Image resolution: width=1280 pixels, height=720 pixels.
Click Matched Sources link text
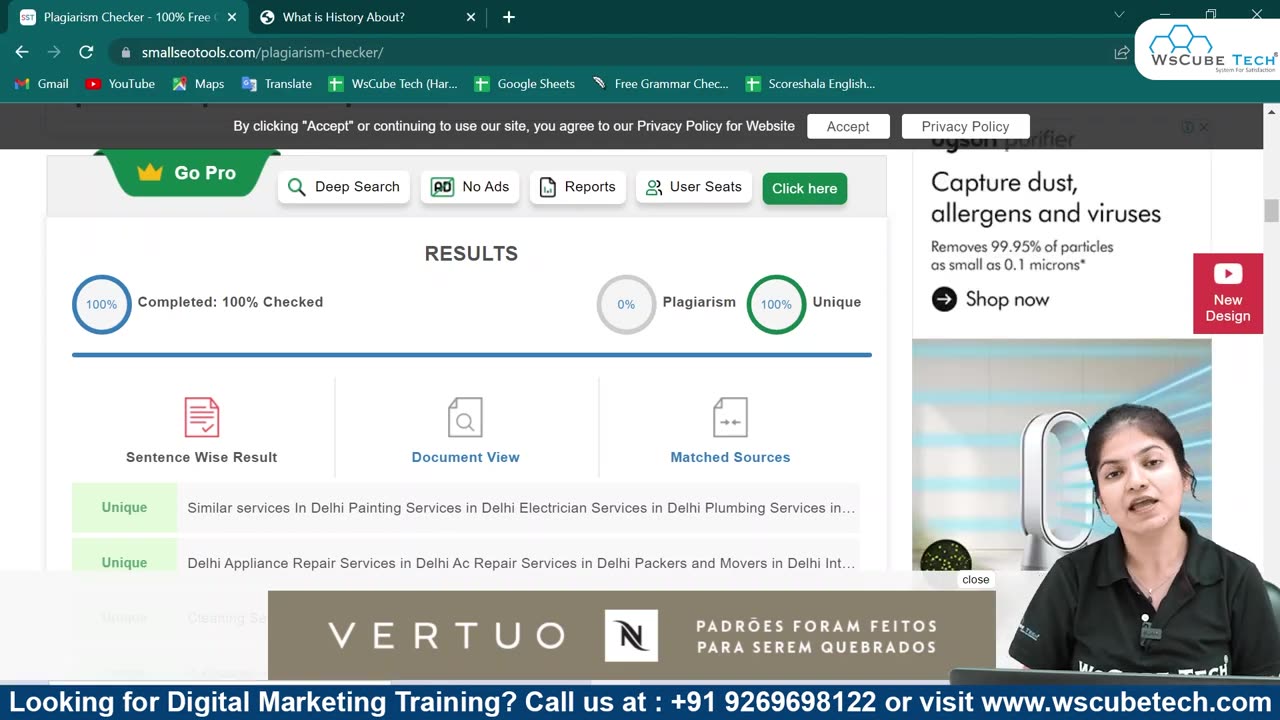[x=730, y=457]
